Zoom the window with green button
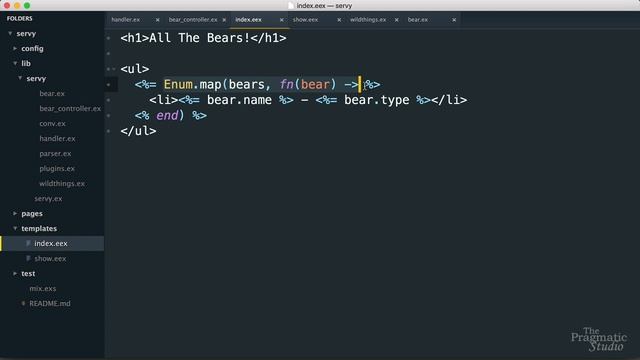The image size is (640, 360). pos(27,6)
